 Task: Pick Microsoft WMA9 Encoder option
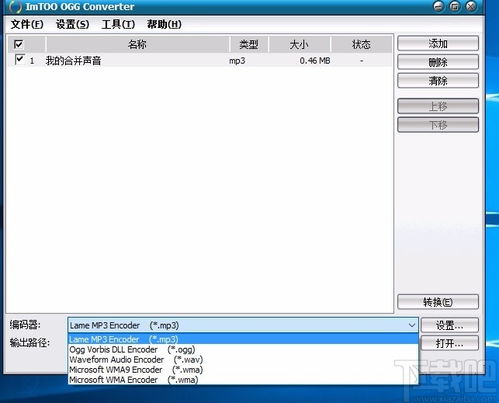click(136, 370)
